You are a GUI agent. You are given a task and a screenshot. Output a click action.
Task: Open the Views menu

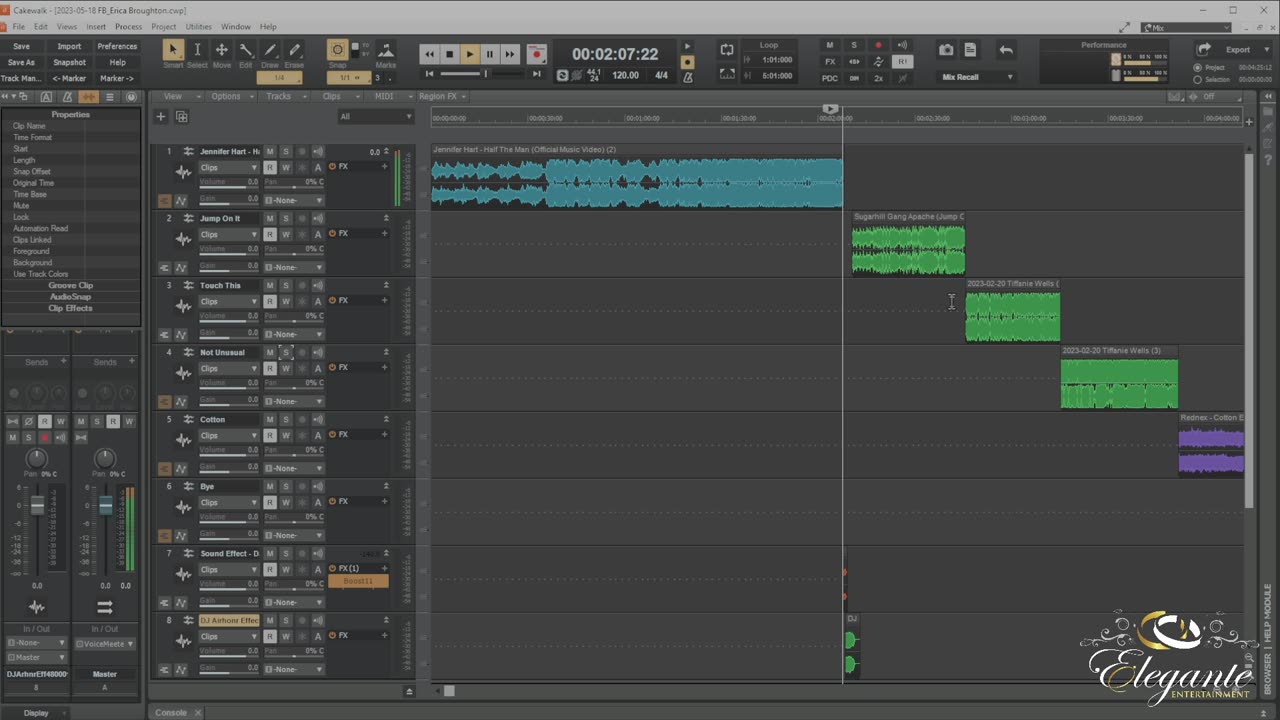pos(67,27)
